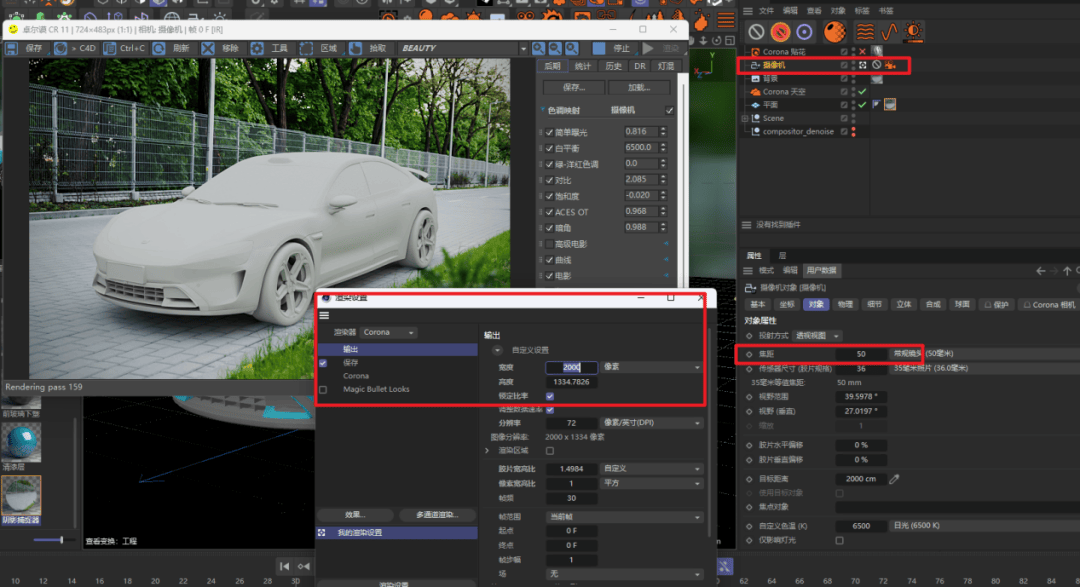Click the Corona 天空 sky object icon

pos(755,91)
